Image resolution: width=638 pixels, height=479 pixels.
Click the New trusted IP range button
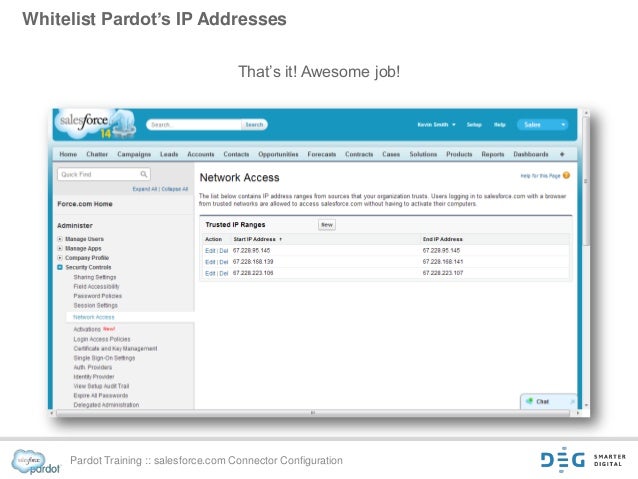coord(327,225)
